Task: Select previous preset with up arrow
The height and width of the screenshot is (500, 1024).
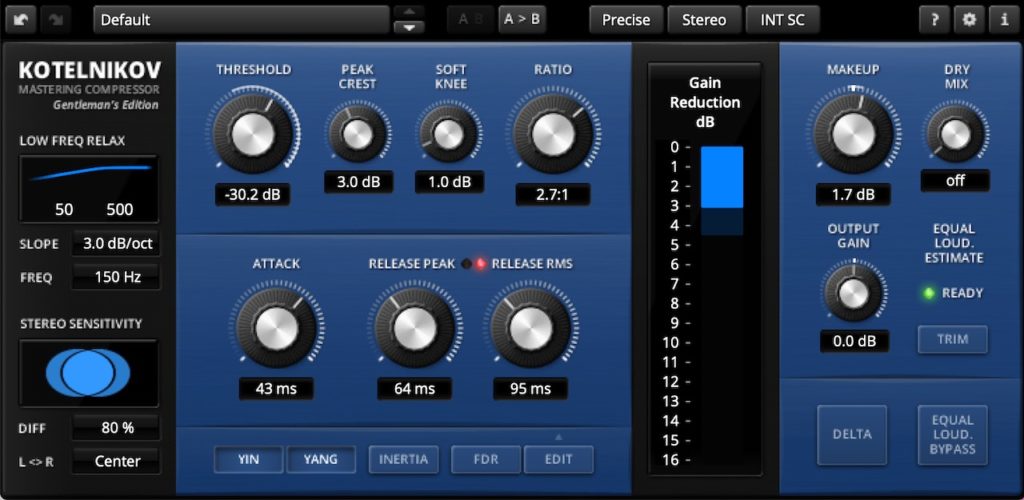Action: 409,12
